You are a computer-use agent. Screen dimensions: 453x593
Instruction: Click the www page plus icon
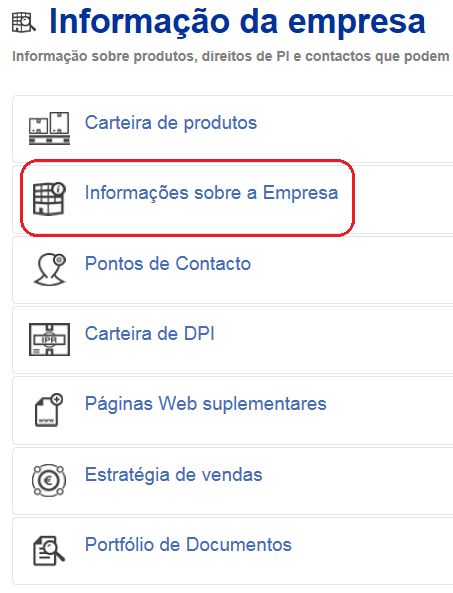pyautogui.click(x=49, y=410)
